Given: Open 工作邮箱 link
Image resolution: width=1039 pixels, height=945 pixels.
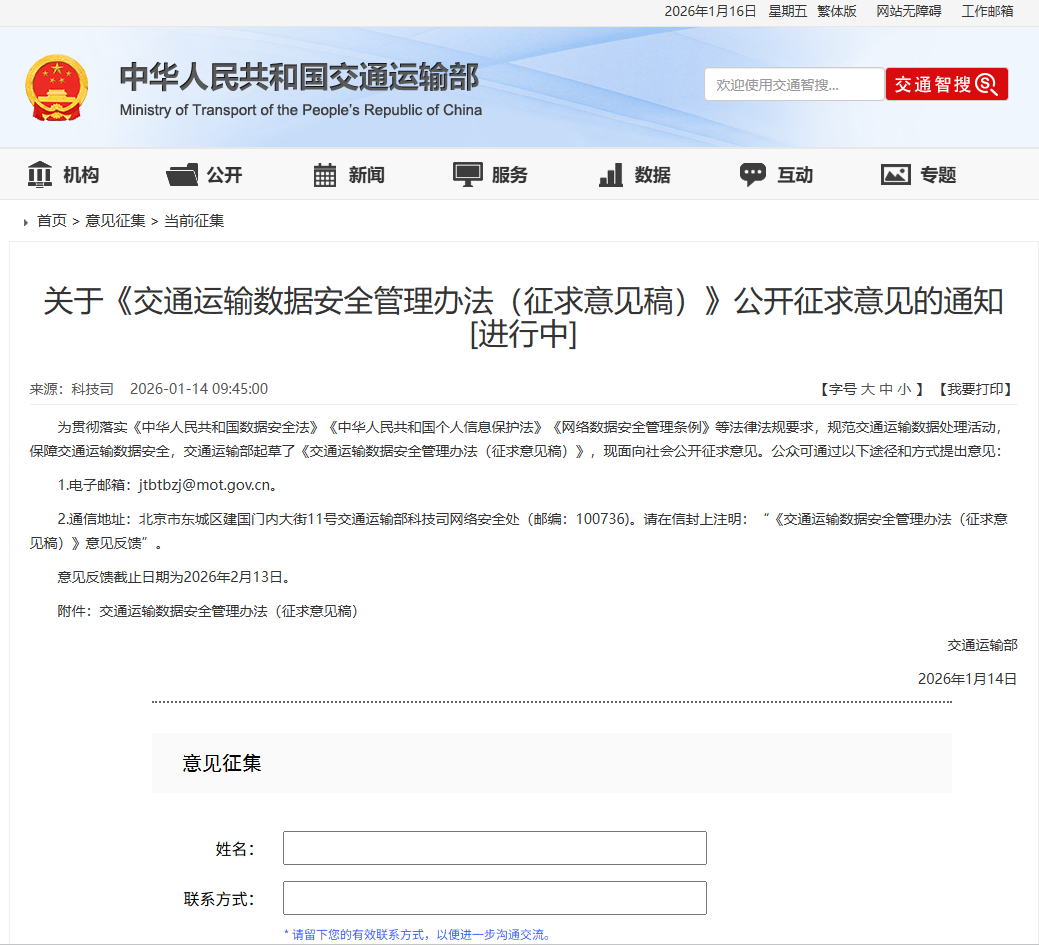Looking at the screenshot, I should point(986,11).
